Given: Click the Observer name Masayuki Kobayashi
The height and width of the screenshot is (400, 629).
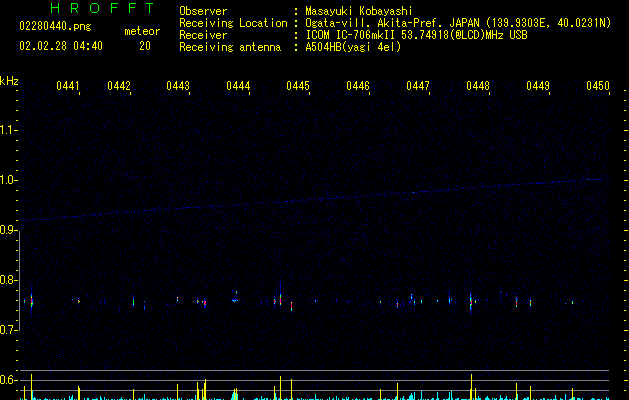Looking at the screenshot, I should click(x=359, y=11).
